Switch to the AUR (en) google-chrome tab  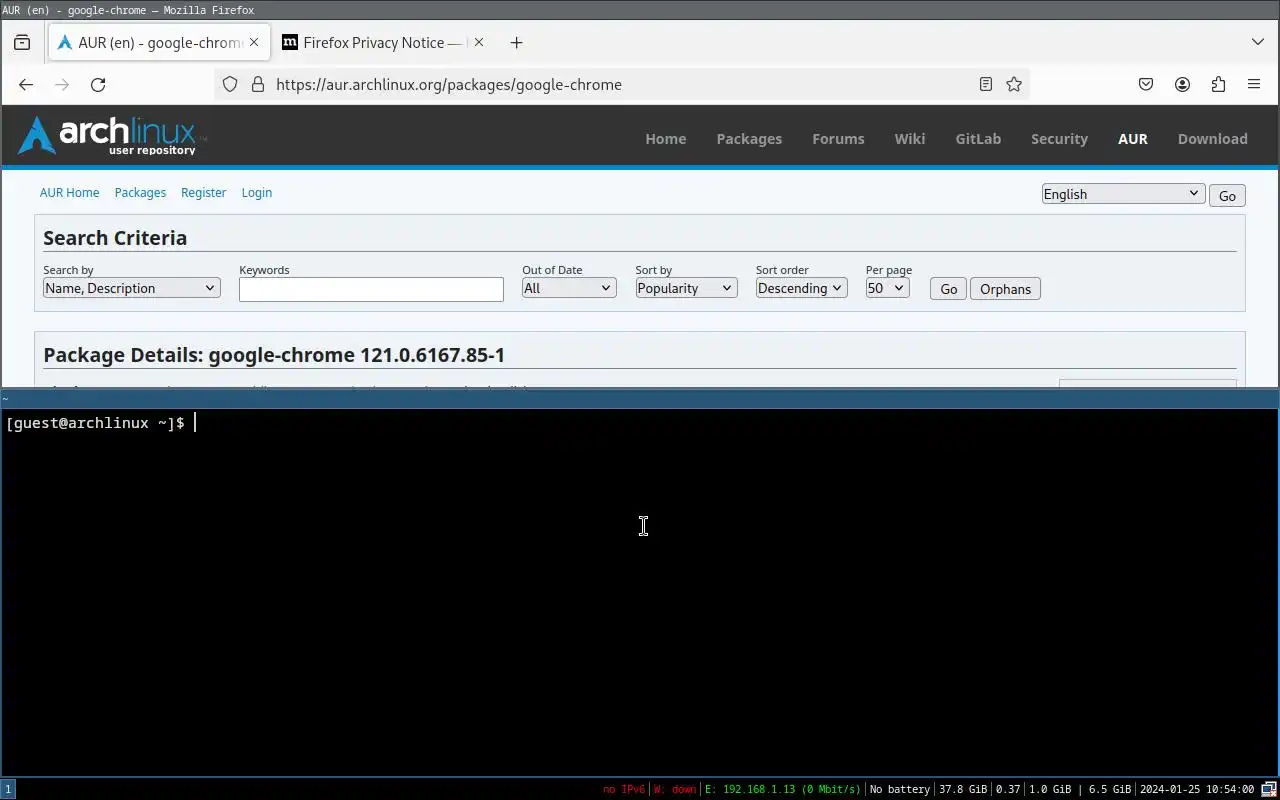pos(158,43)
